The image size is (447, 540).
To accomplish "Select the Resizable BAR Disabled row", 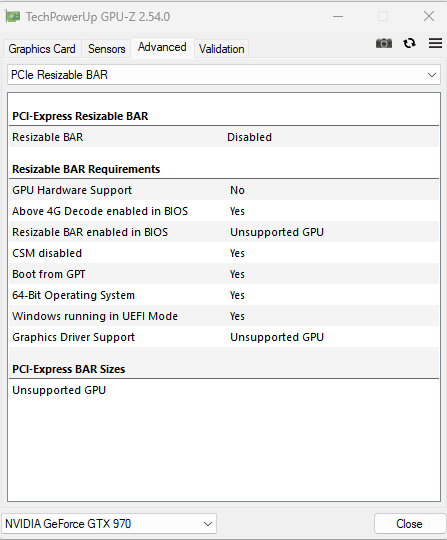I will click(x=224, y=137).
